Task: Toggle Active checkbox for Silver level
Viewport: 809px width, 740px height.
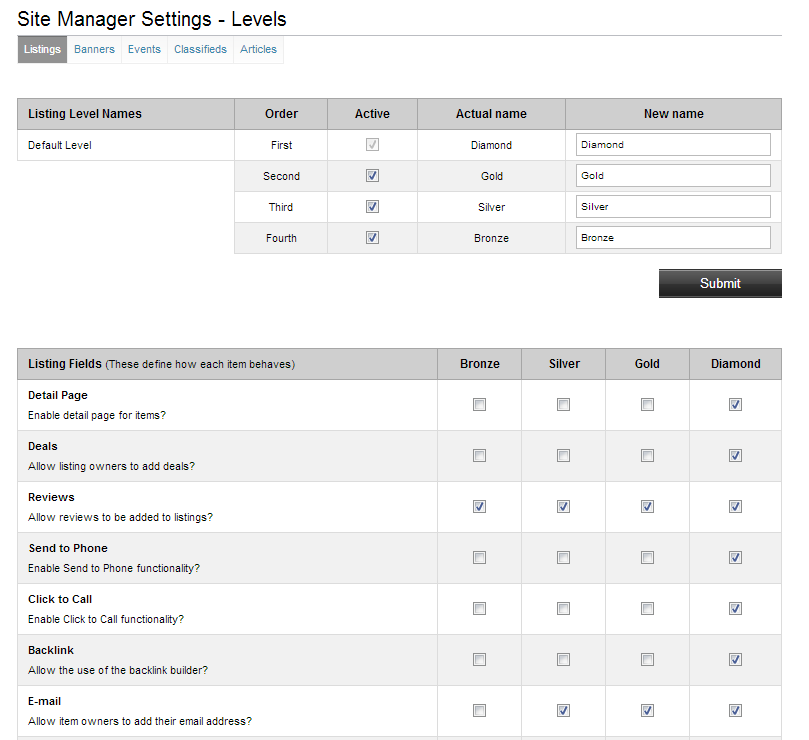Action: (372, 207)
